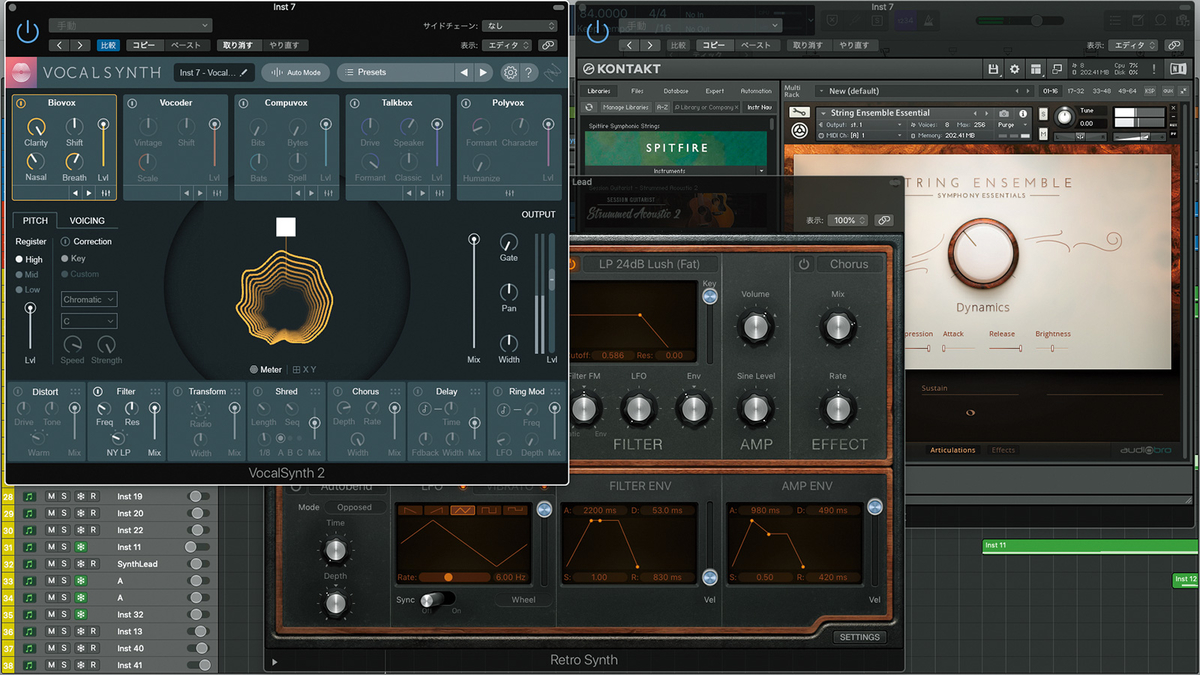Open Kontakt Automation tab
This screenshot has width=1200, height=675.
pyautogui.click(x=755, y=91)
